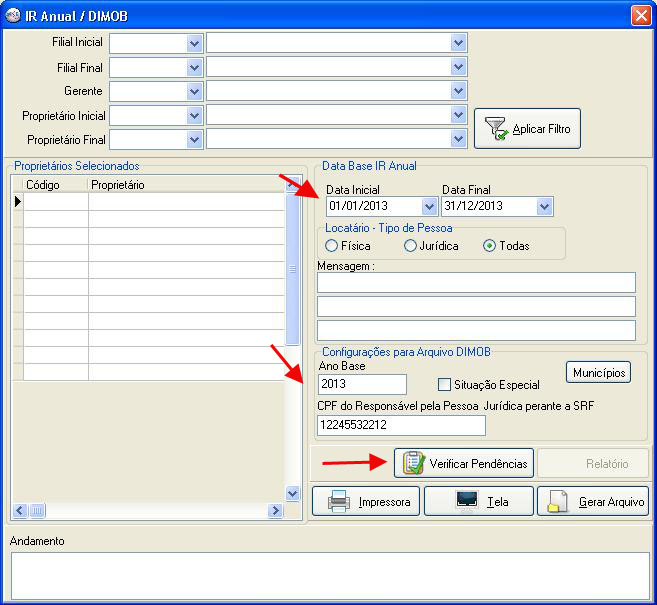Click the Ano Base input field
Image resolution: width=657 pixels, height=605 pixels.
361,384
